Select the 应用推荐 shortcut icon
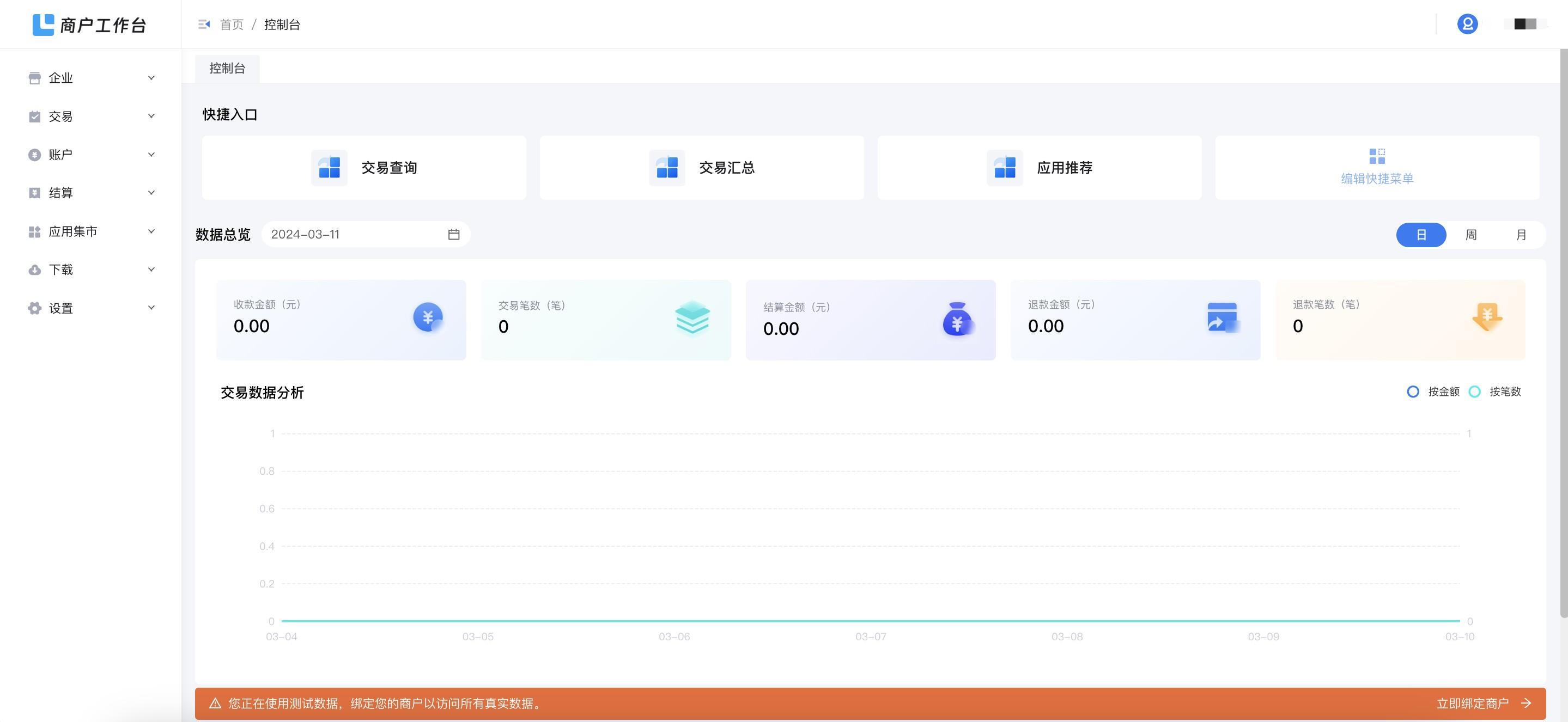 click(1003, 167)
